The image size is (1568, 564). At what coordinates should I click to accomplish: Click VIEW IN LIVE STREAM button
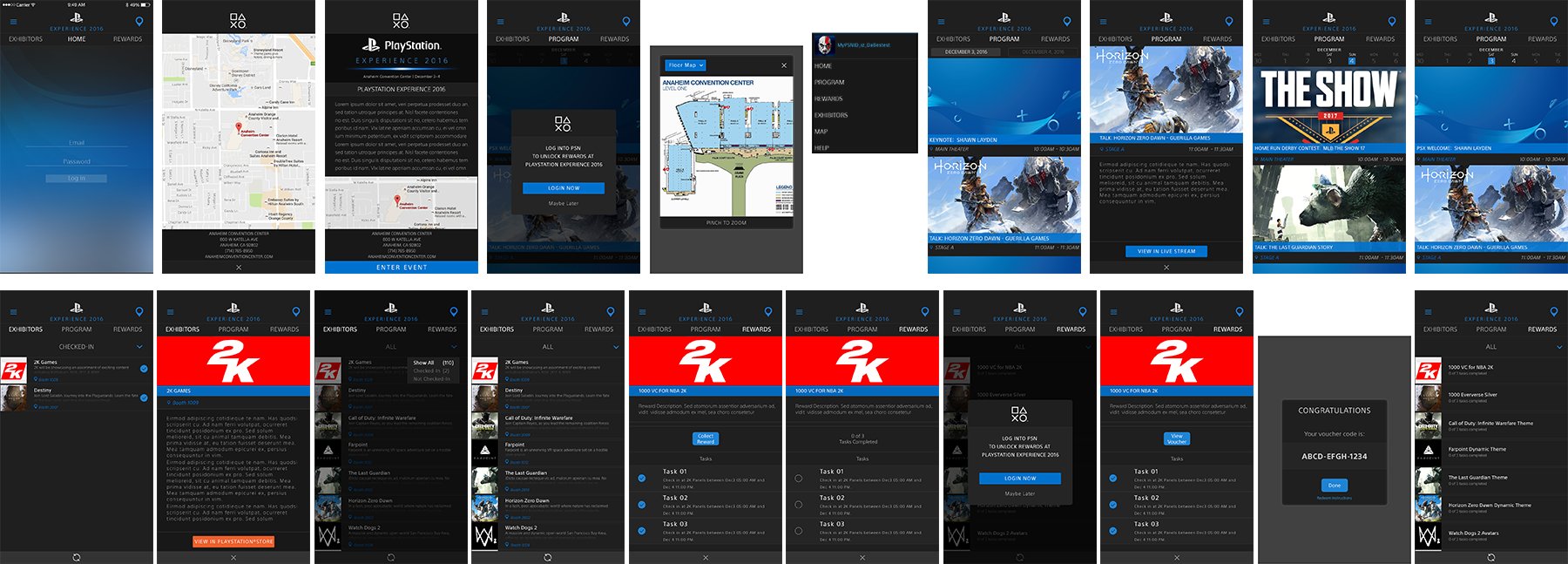(x=1166, y=251)
